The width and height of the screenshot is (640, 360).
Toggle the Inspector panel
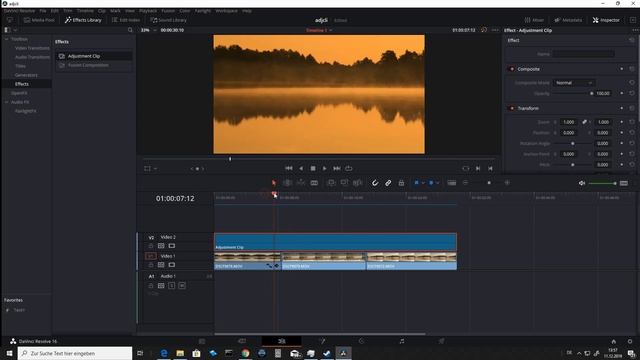(x=606, y=20)
